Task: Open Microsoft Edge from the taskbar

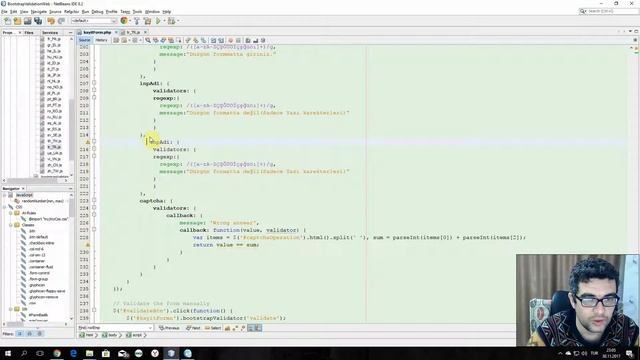Action: click(x=73, y=353)
